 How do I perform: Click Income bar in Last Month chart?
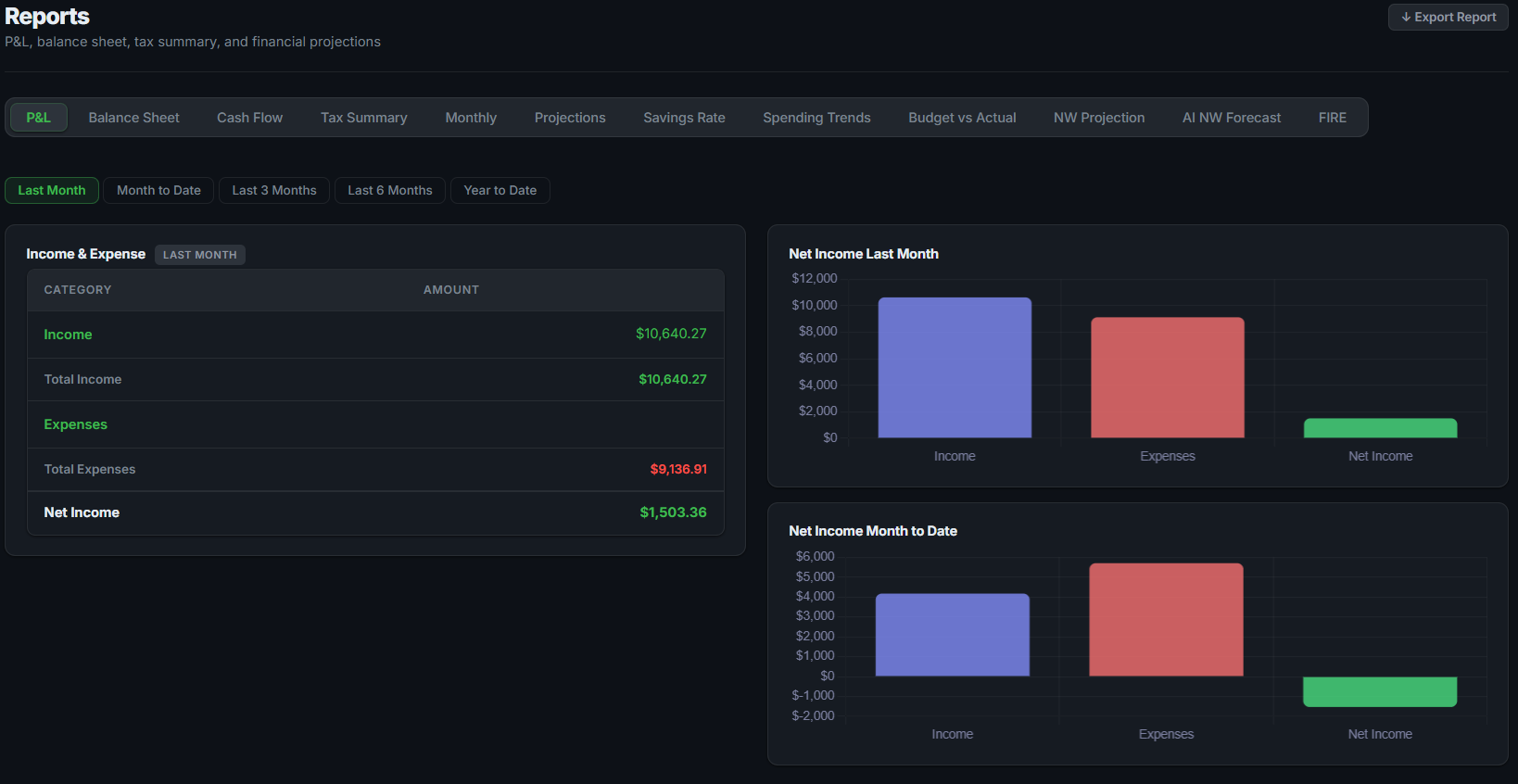(x=955, y=368)
